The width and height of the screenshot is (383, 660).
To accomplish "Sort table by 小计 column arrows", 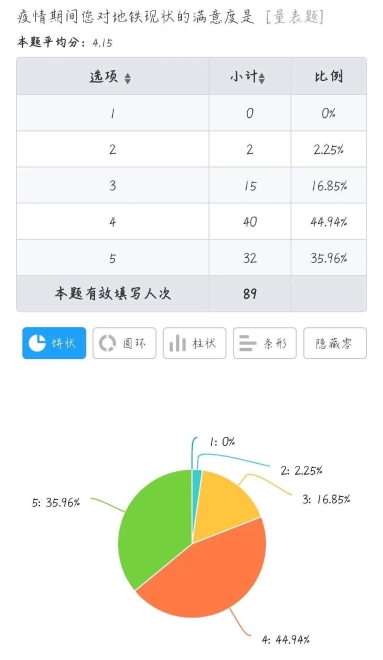I will (262, 78).
